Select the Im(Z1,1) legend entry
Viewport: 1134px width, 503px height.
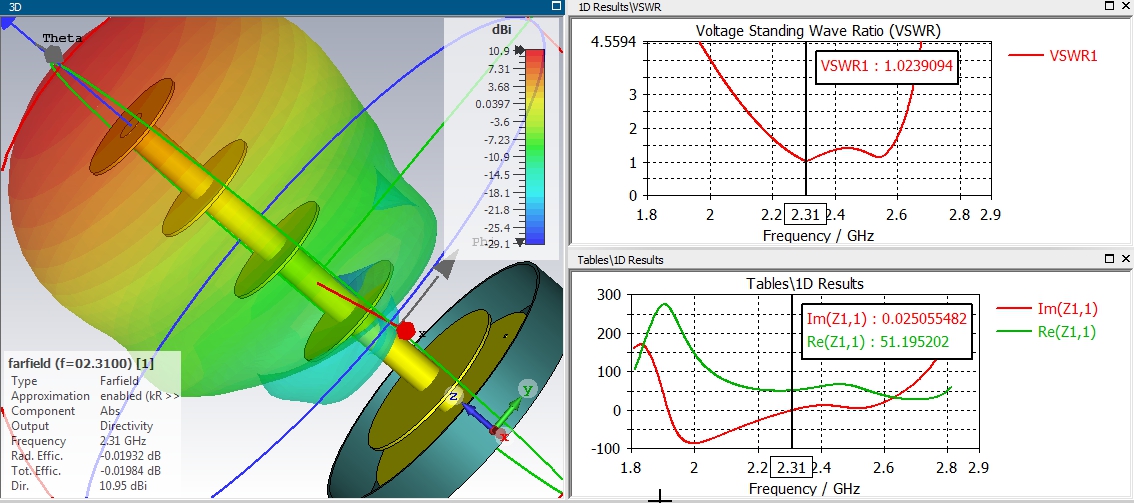click(1047, 309)
